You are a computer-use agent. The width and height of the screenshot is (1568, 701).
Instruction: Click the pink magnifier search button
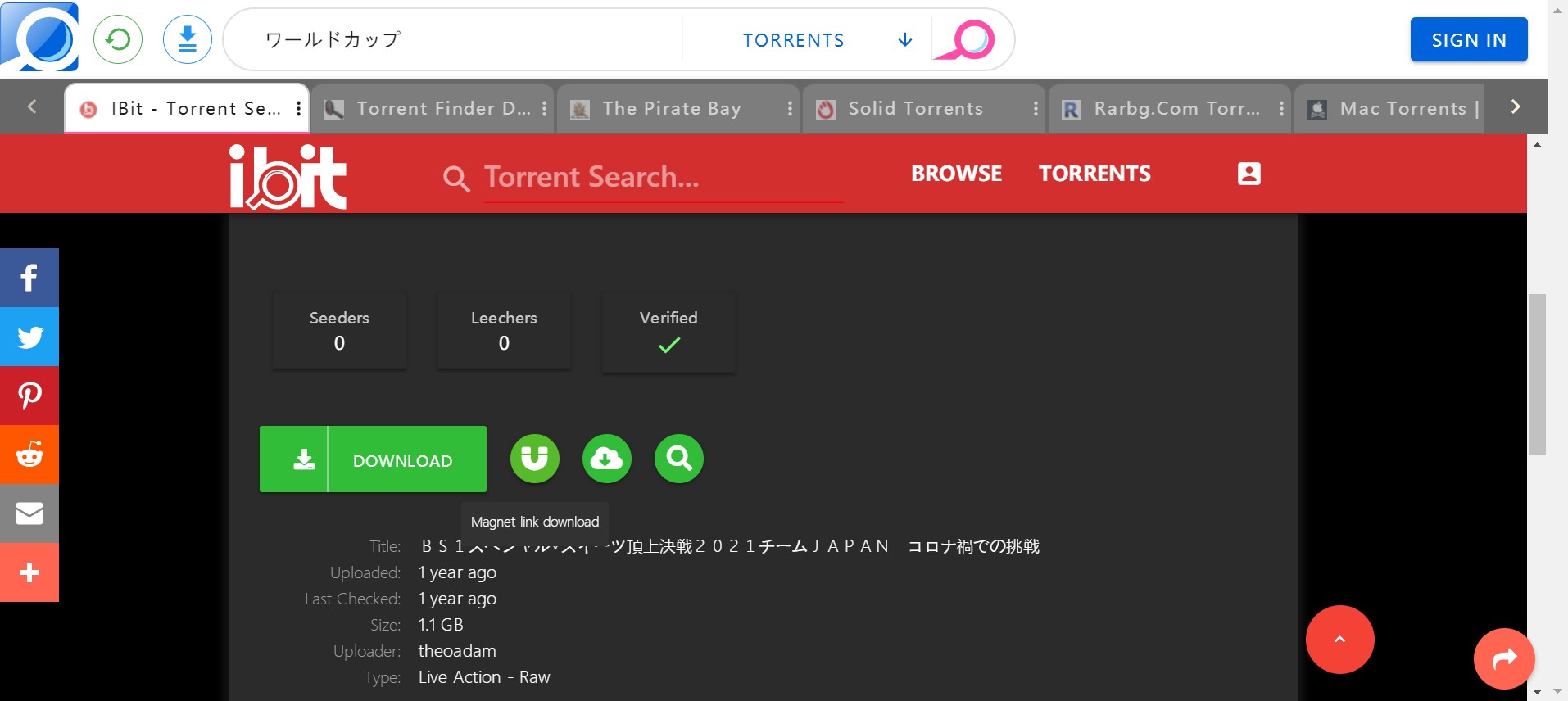point(964,40)
